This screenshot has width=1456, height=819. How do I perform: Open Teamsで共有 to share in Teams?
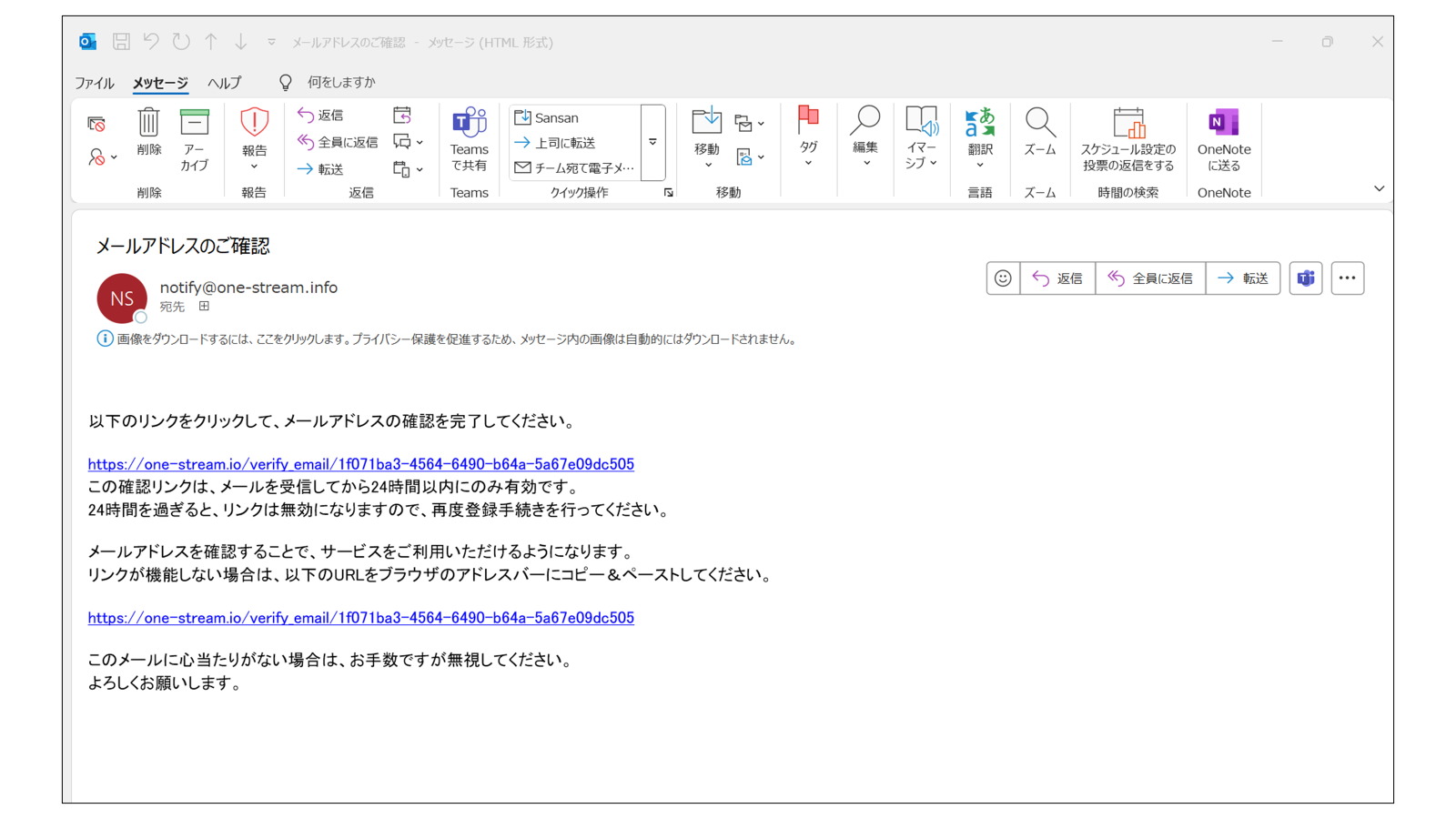click(x=470, y=141)
